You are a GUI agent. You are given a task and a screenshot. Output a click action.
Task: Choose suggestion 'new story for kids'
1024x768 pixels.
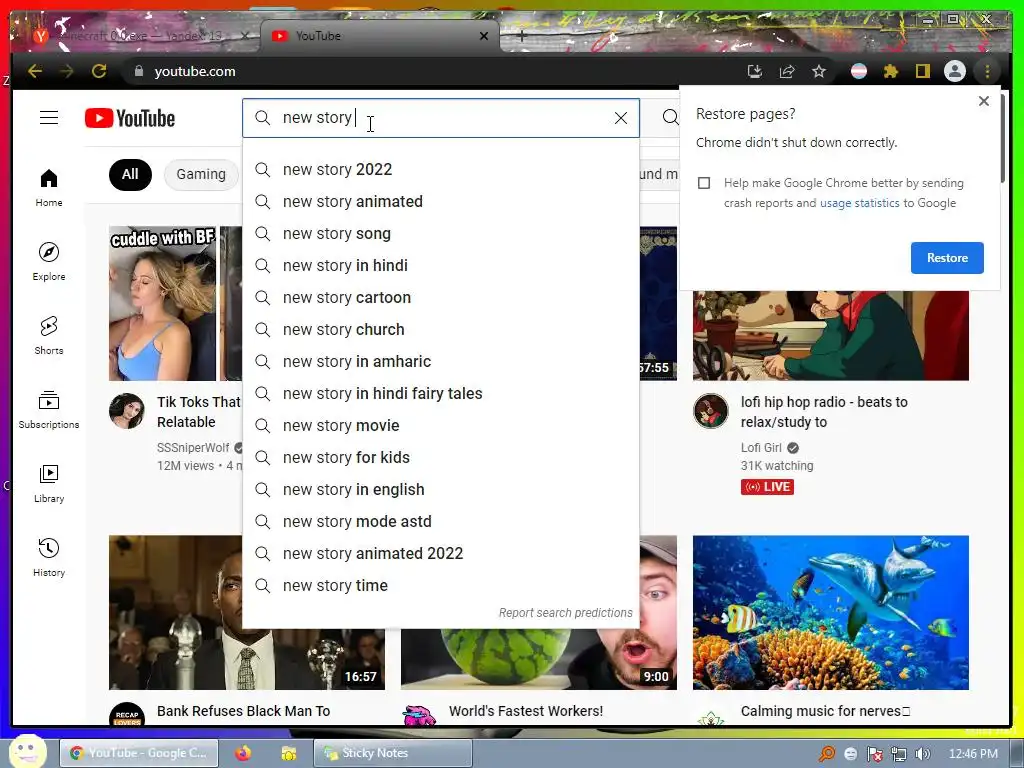click(441, 458)
